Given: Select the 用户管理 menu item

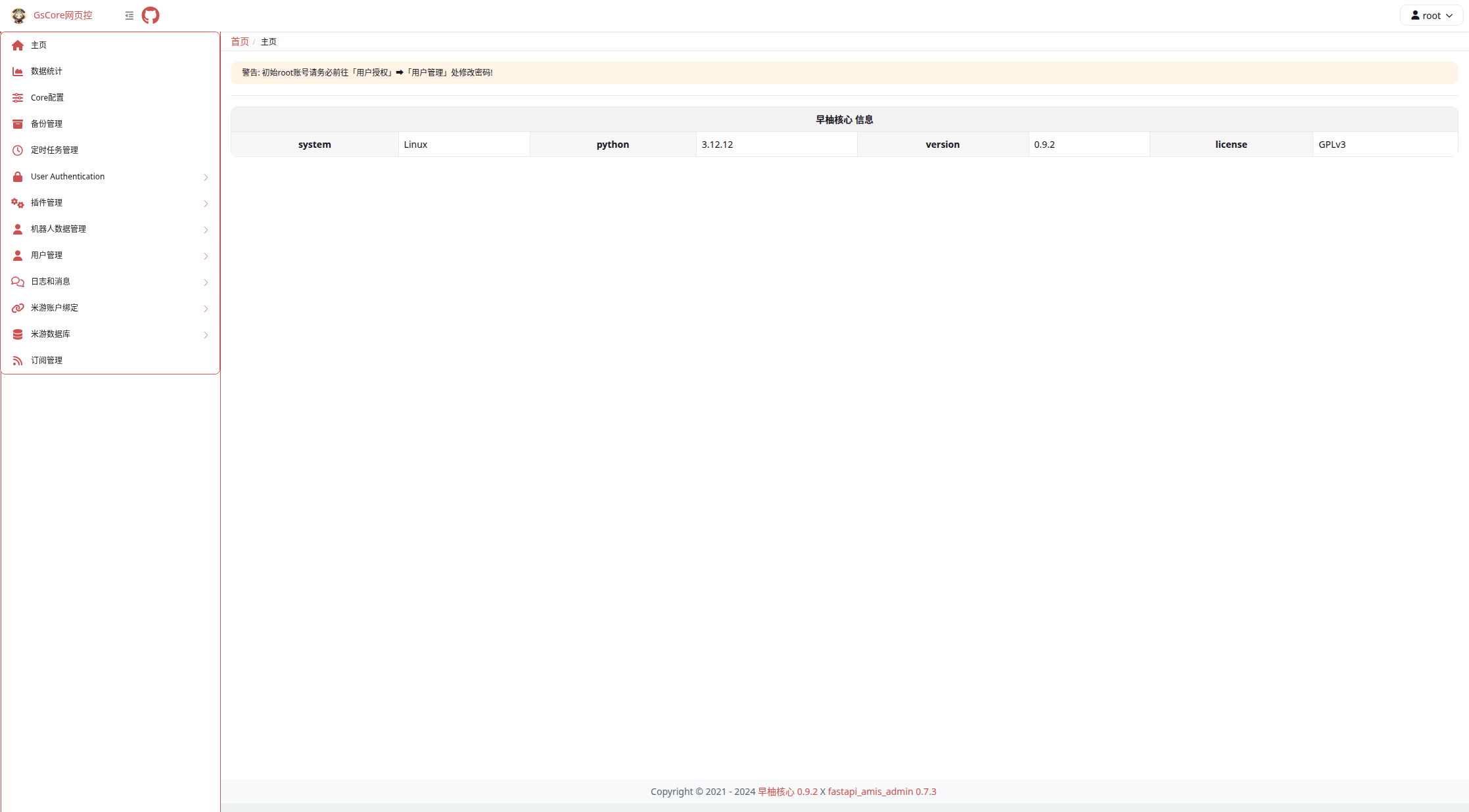Looking at the screenshot, I should tap(47, 256).
